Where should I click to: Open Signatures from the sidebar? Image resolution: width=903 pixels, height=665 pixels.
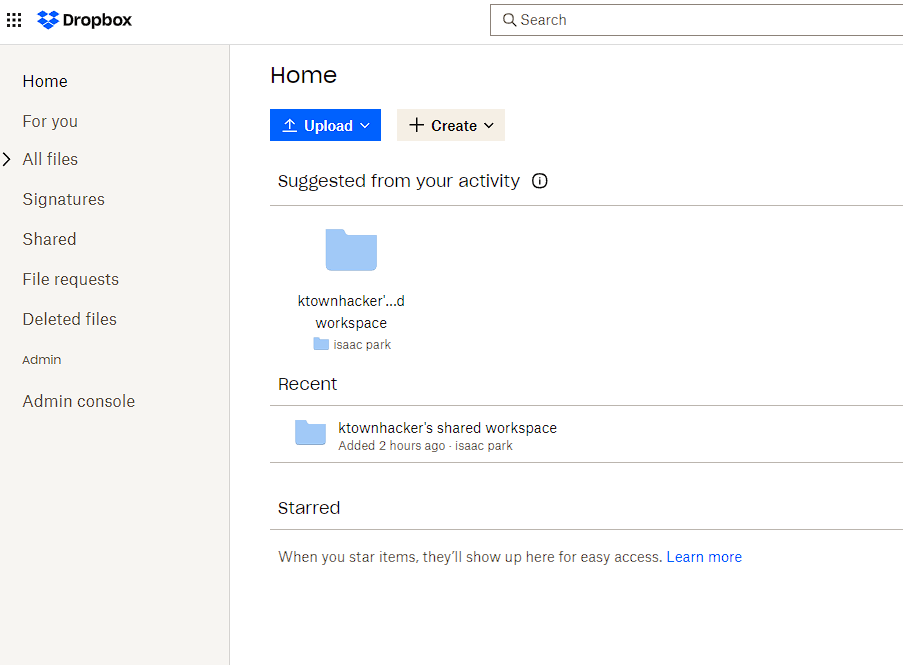coord(63,199)
